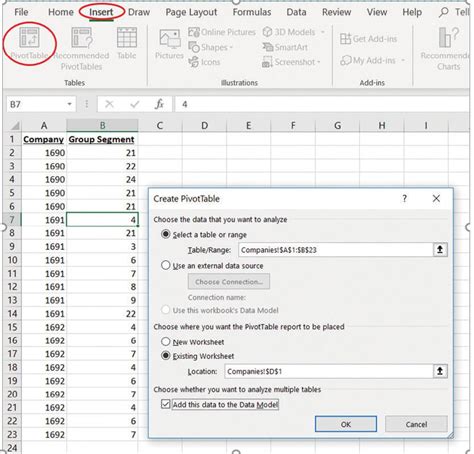The image size is (474, 454).
Task: Click Cancel in Create PivotTable dialog
Action: [416, 424]
